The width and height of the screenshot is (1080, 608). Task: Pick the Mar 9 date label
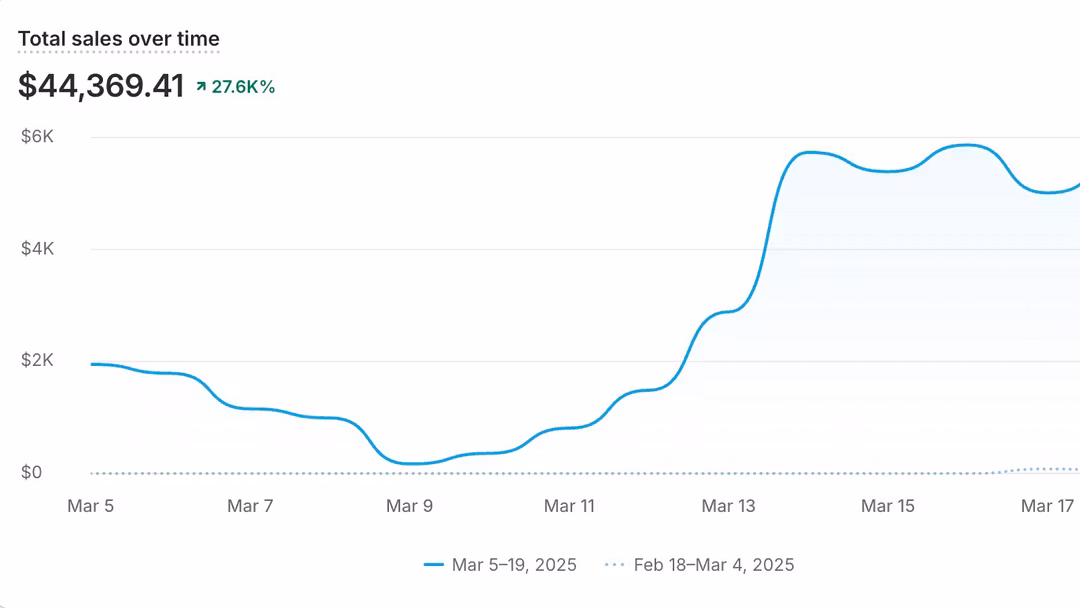point(409,506)
